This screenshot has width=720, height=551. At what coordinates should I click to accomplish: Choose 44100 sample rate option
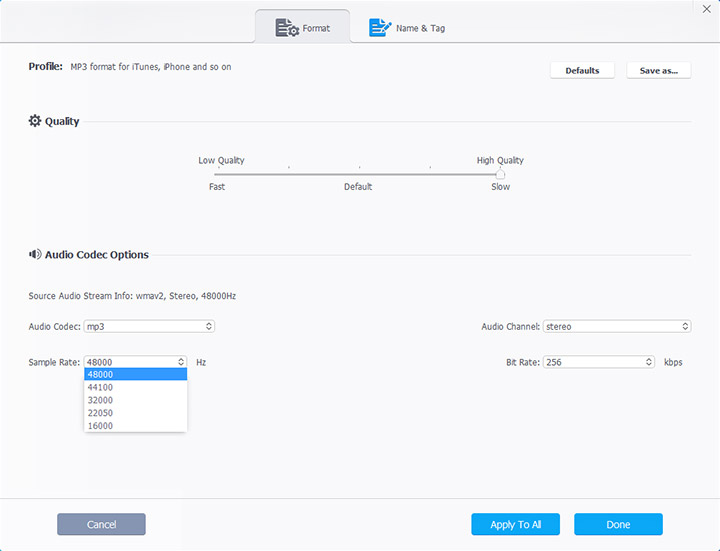pos(135,387)
